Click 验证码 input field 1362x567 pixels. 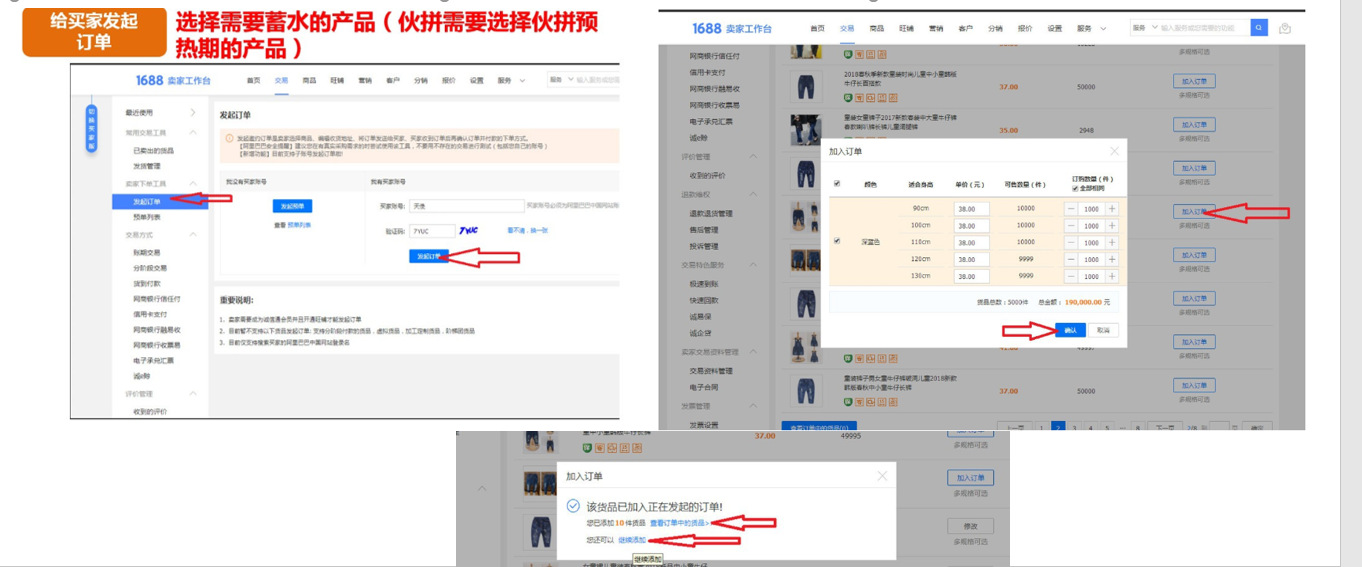(x=432, y=231)
